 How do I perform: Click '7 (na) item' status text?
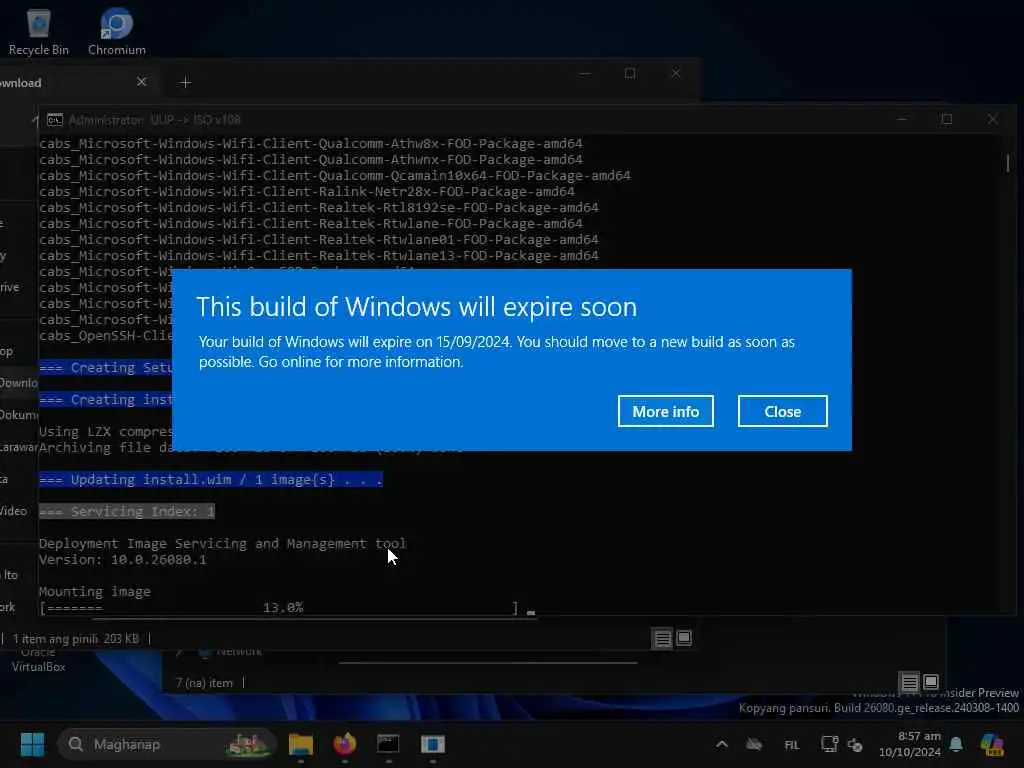(204, 682)
